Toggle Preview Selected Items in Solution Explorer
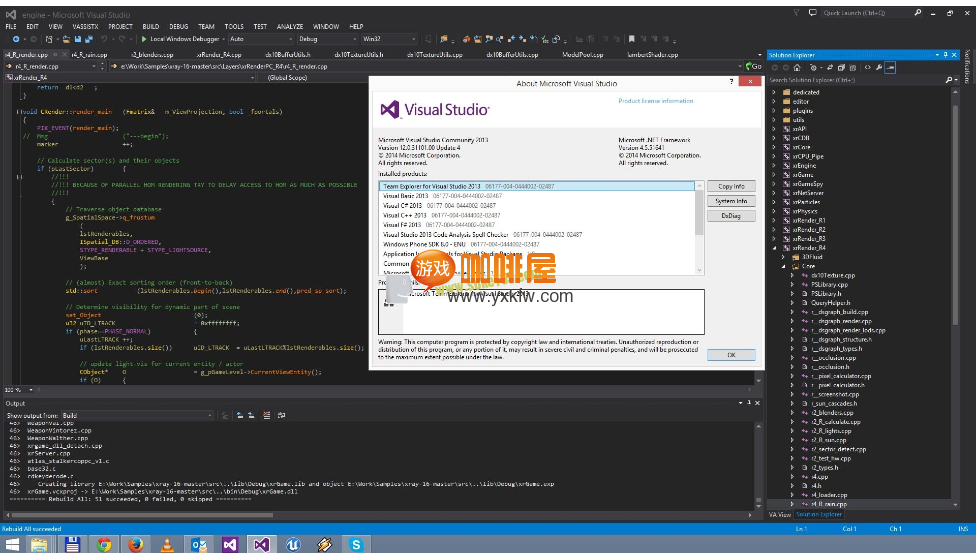The image size is (978, 553). coord(890,67)
